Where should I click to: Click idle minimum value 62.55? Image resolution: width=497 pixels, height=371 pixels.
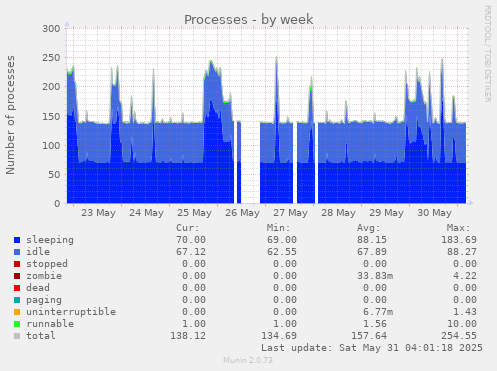tap(282, 252)
